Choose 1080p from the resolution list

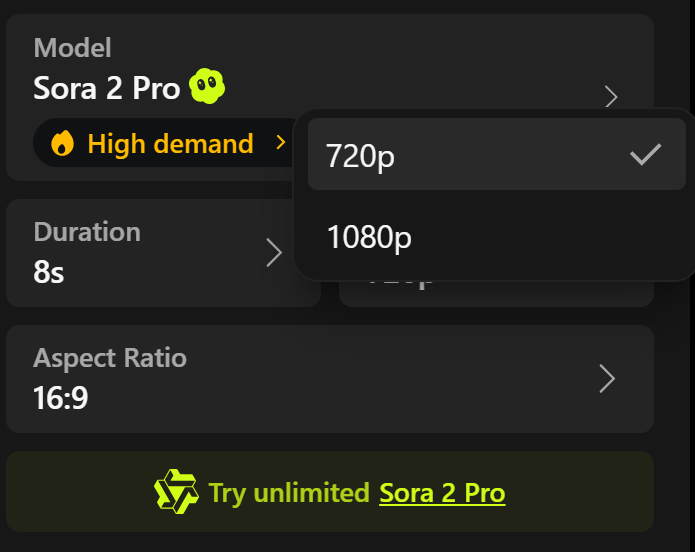pos(369,237)
